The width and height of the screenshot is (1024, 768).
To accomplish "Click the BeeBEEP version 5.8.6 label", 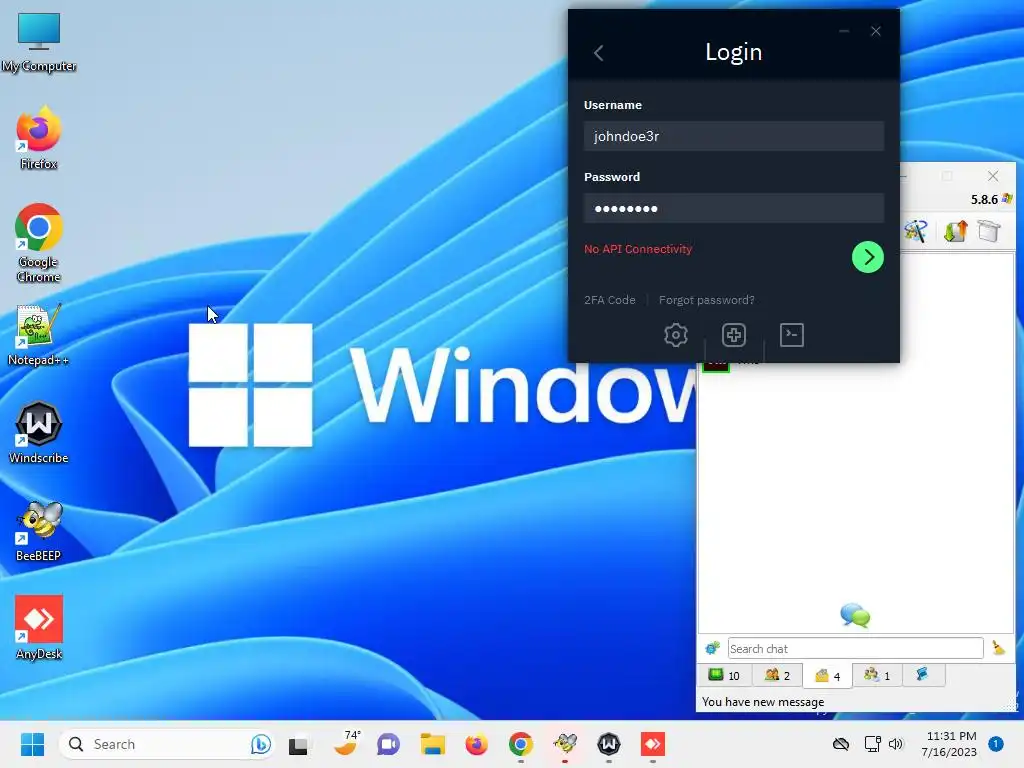I will (x=984, y=199).
